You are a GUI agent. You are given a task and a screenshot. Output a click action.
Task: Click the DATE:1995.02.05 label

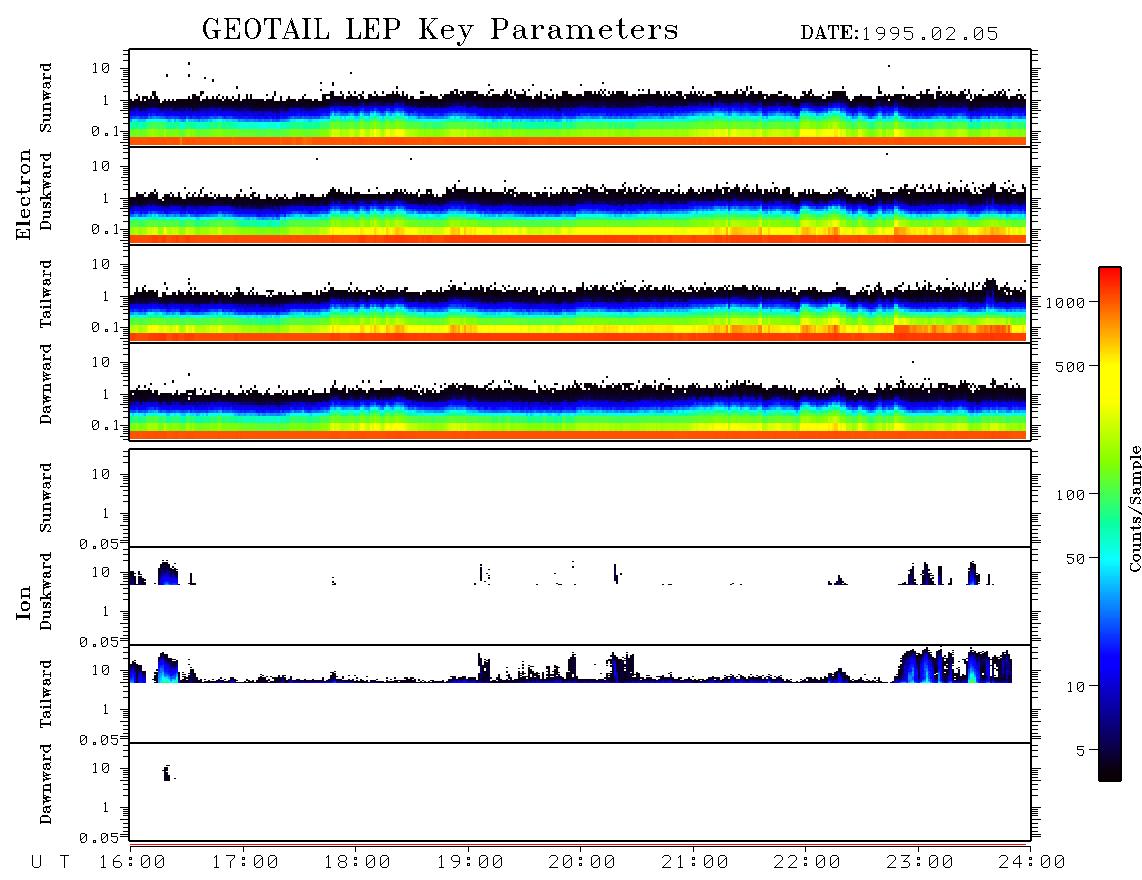[899, 33]
